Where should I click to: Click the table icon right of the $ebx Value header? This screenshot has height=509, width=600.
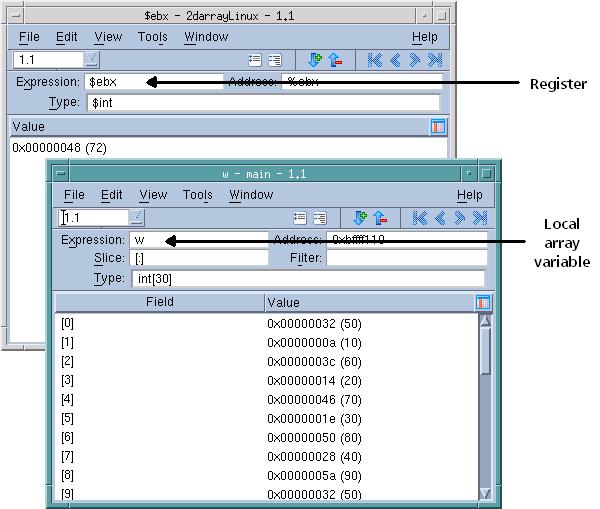tap(437, 126)
